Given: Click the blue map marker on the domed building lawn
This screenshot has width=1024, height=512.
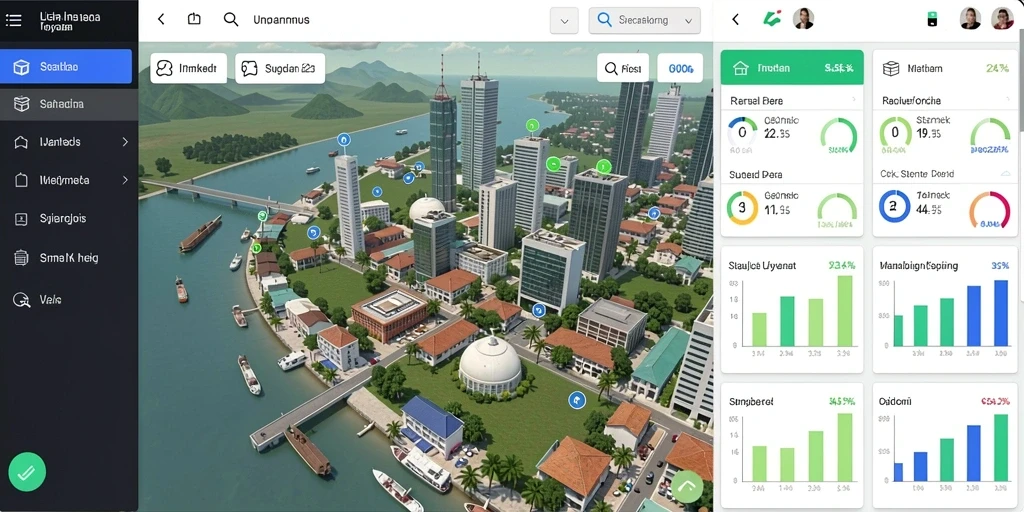Looking at the screenshot, I should point(577,400).
